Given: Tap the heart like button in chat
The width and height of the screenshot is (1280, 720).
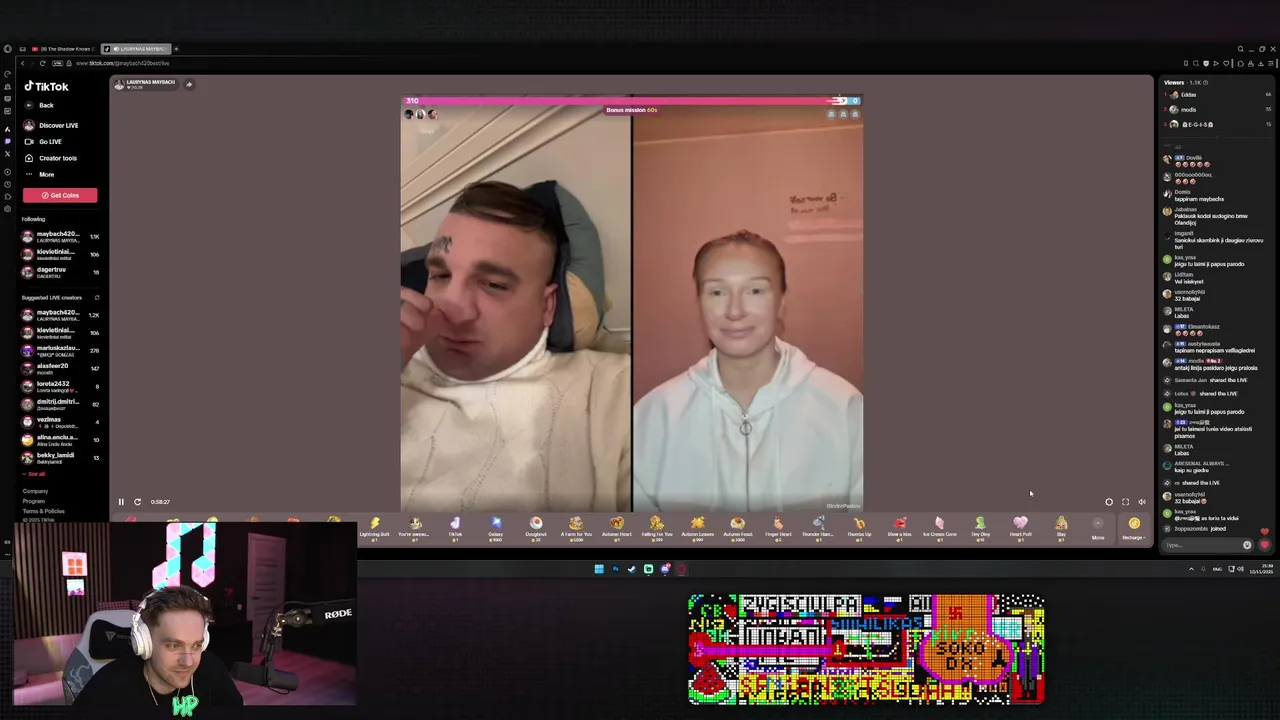Looking at the screenshot, I should click(1265, 545).
